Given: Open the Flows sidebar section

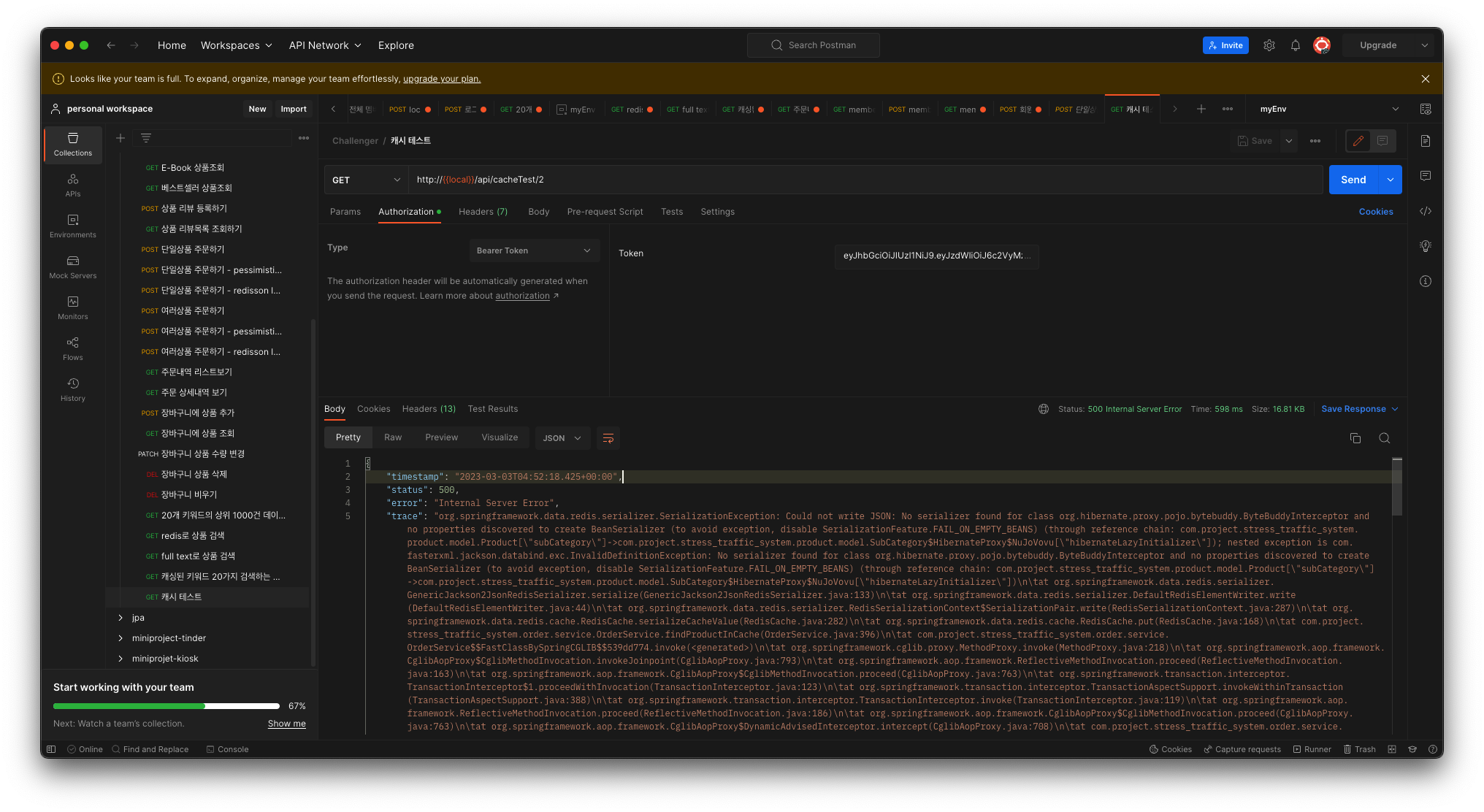Looking at the screenshot, I should tap(73, 348).
